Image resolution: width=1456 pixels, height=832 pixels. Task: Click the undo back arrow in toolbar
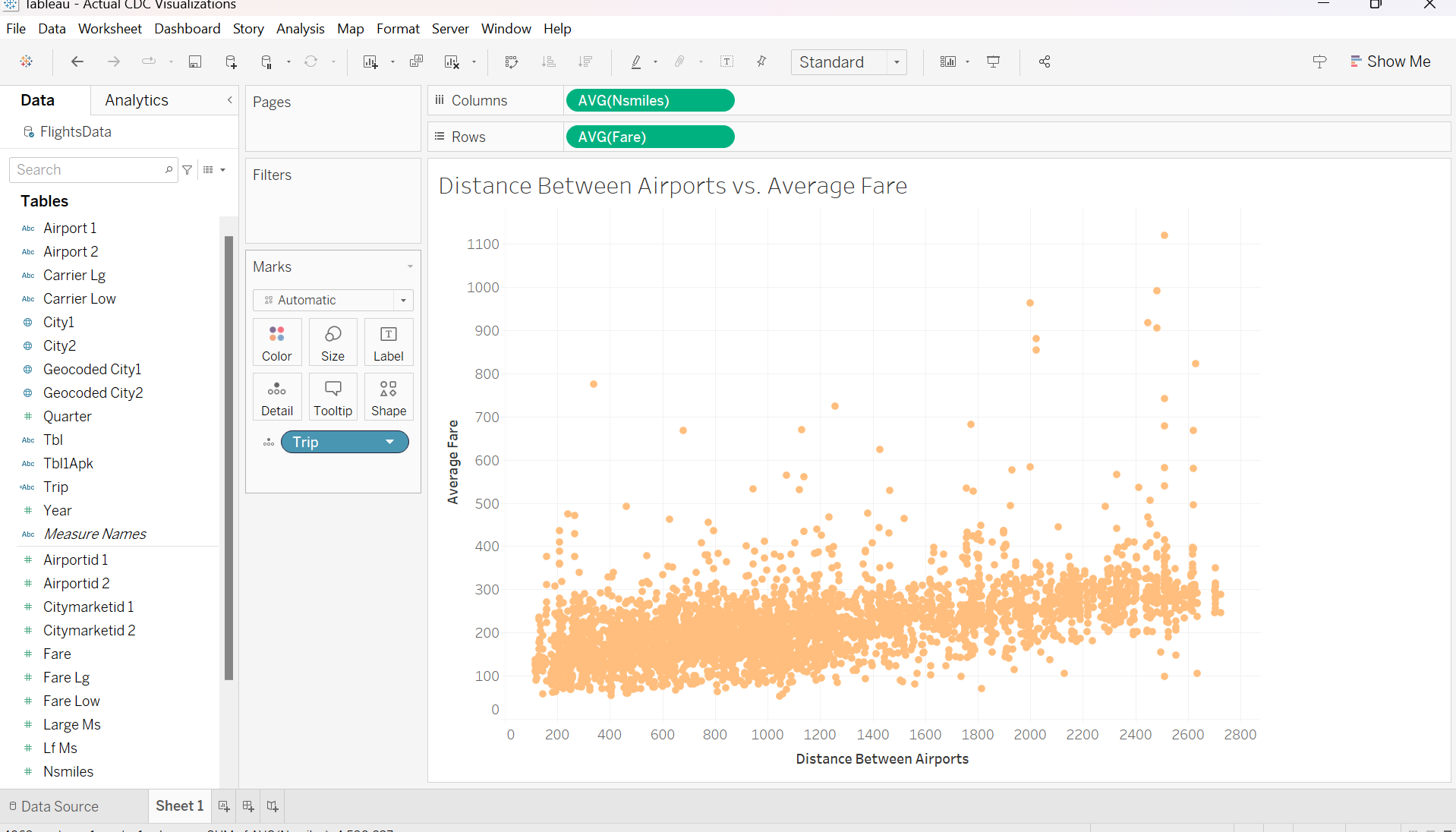[x=77, y=62]
